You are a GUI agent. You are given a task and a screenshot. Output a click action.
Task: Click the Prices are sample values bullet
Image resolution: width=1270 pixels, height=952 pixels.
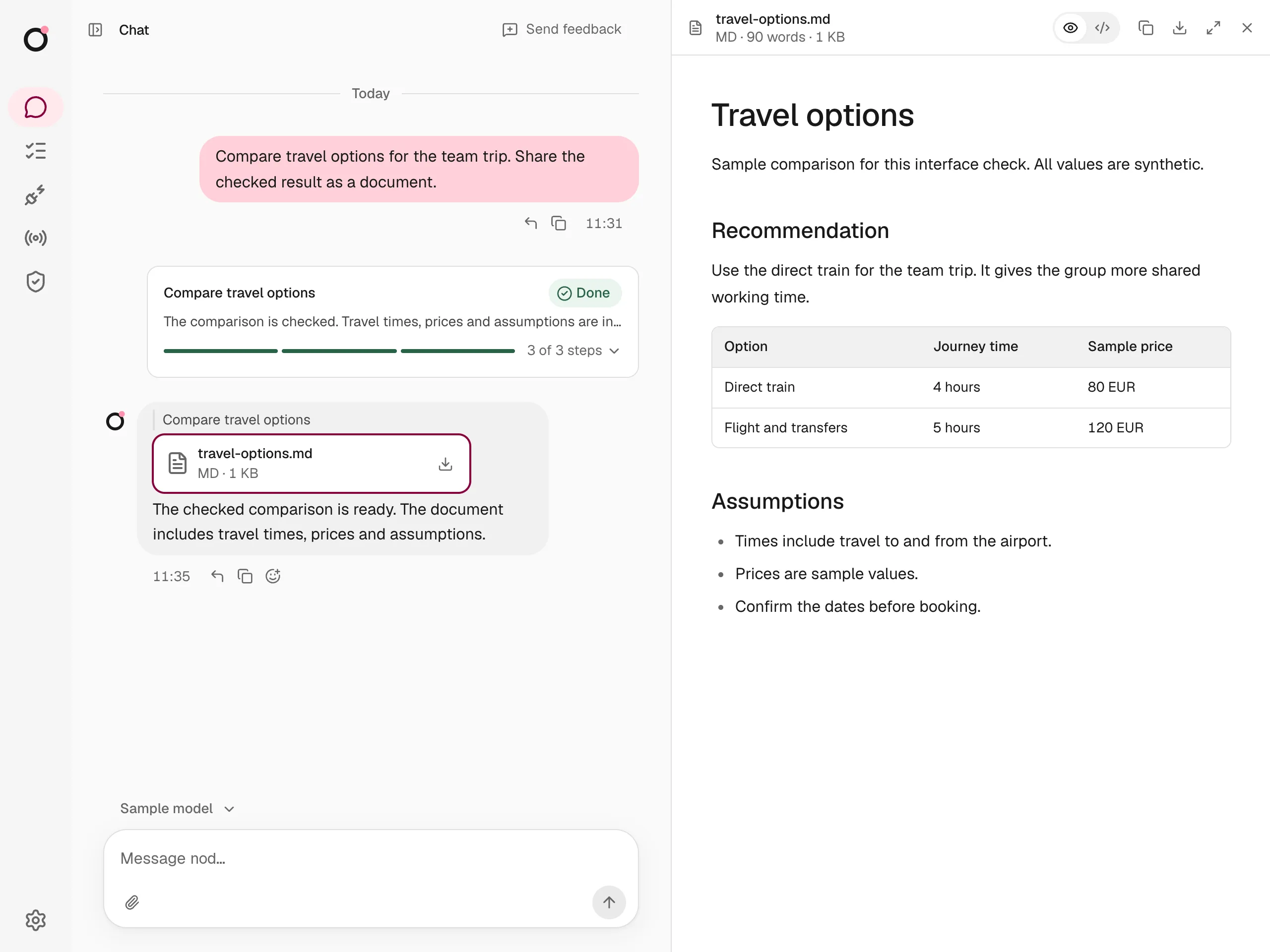click(x=826, y=573)
